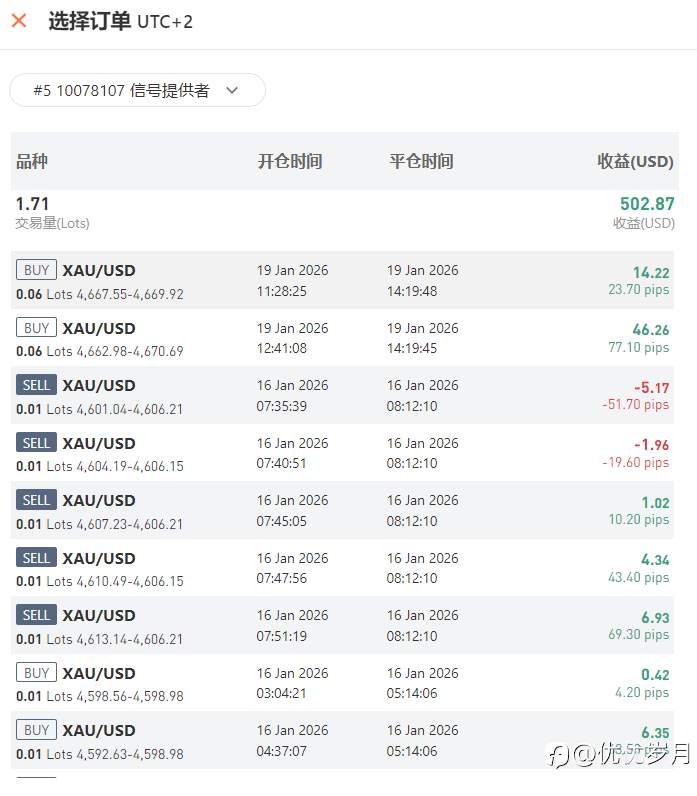The image size is (697, 796).
Task: Click BUY badge of 11:28:25 order
Action: point(36,270)
